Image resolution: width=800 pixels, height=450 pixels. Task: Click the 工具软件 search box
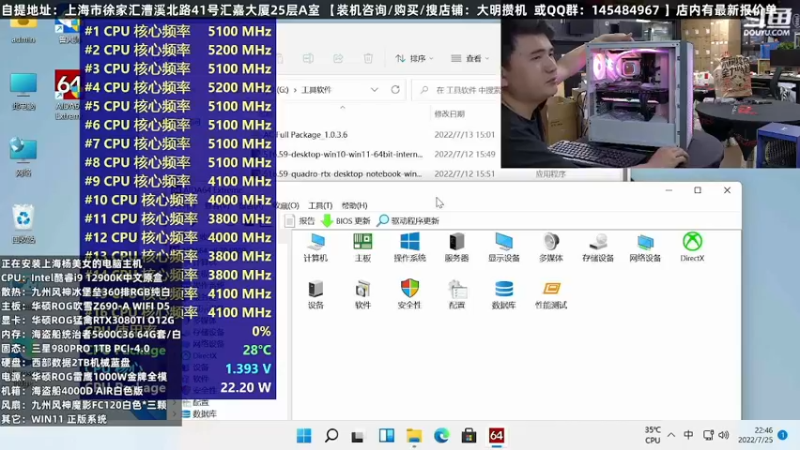pyautogui.click(x=458, y=90)
